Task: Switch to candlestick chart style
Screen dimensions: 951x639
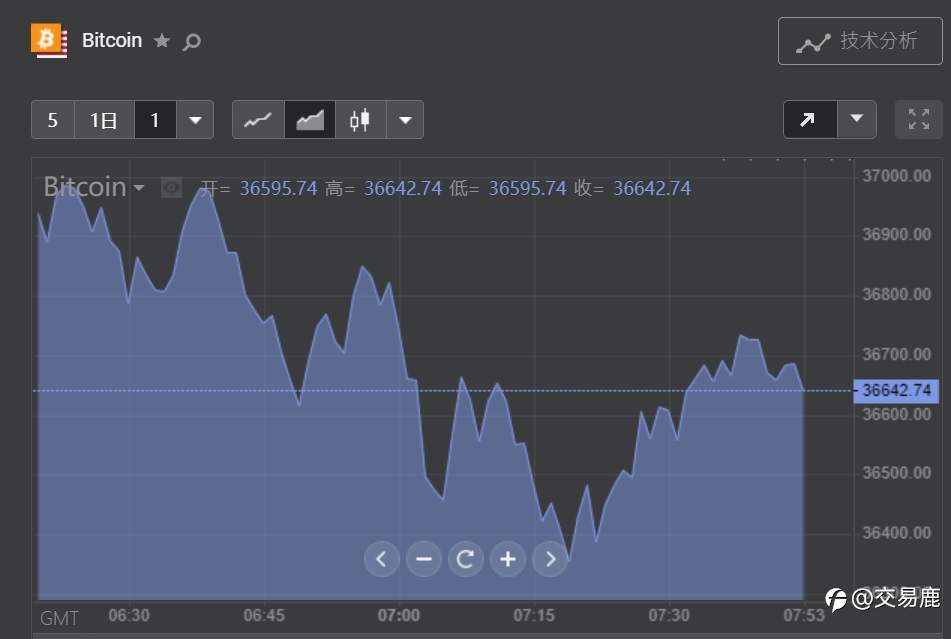Action: (x=360, y=120)
